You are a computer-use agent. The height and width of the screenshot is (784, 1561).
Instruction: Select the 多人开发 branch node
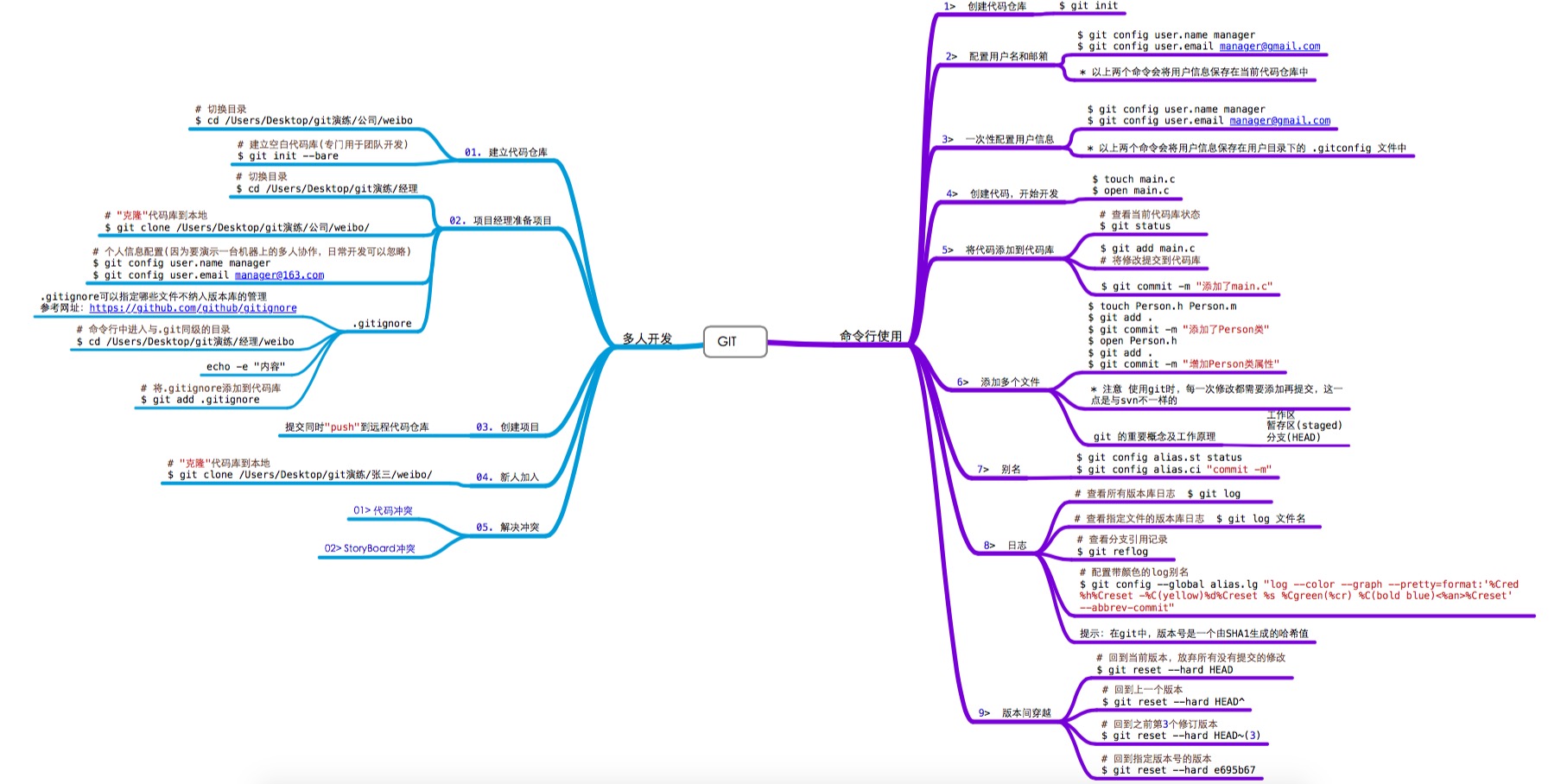[x=647, y=338]
